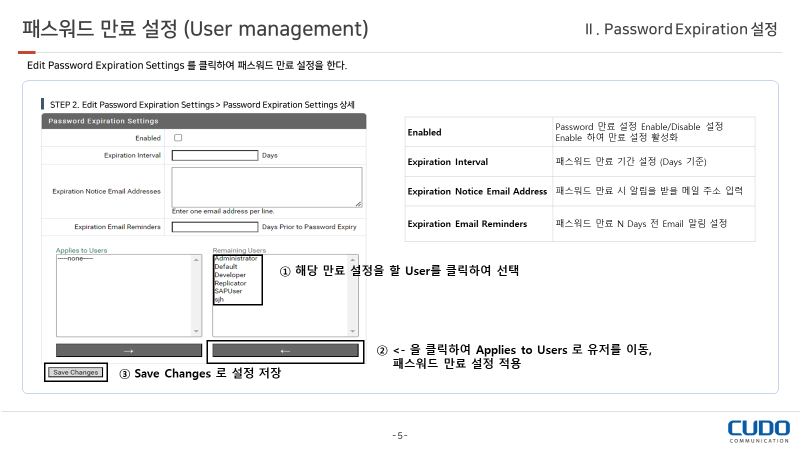The width and height of the screenshot is (800, 450).
Task: Enable the password expiration checkbox
Action: [178, 138]
